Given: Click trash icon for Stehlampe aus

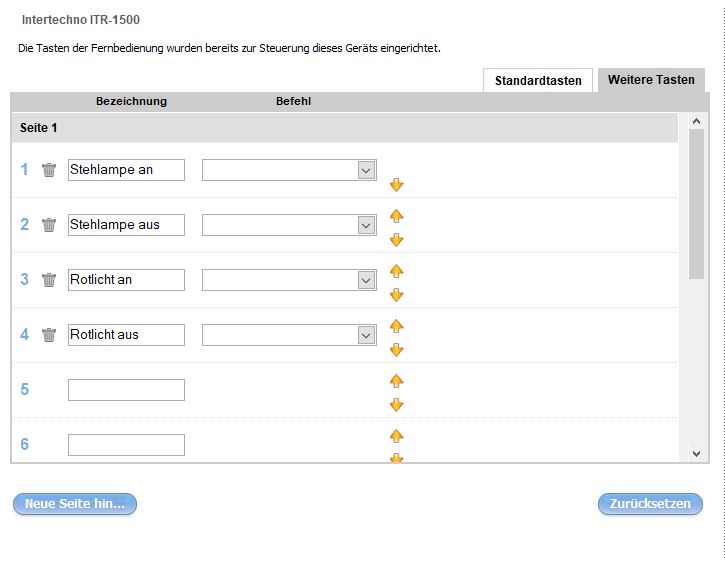Looking at the screenshot, I should pos(49,225).
